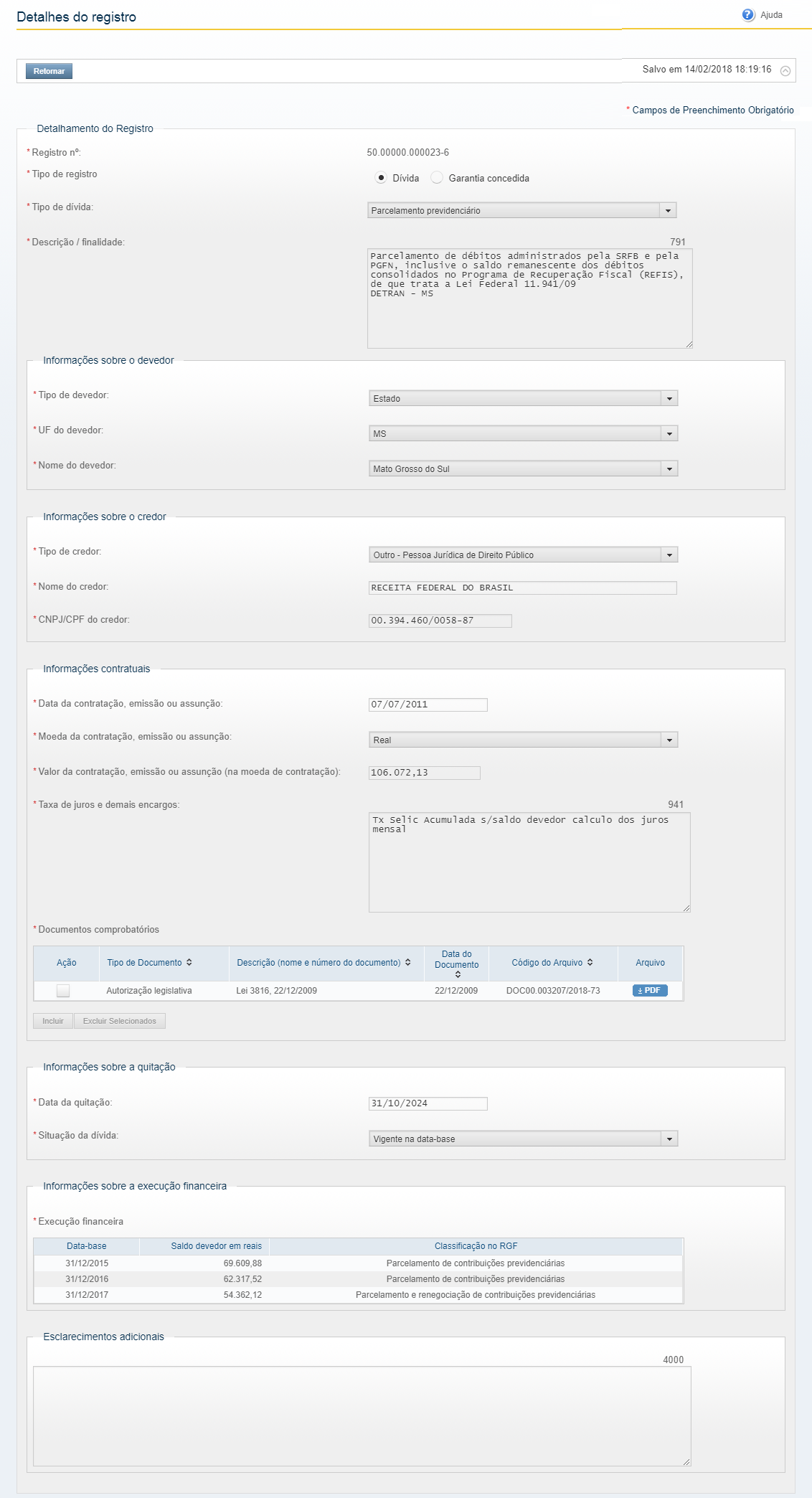Download the PDF file for Lei 3816

pyautogui.click(x=649, y=991)
